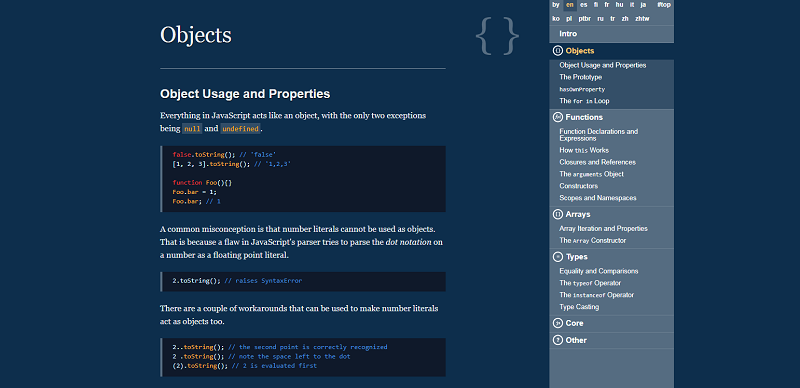Click the Types section circle icon
The image size is (800, 388).
558,257
